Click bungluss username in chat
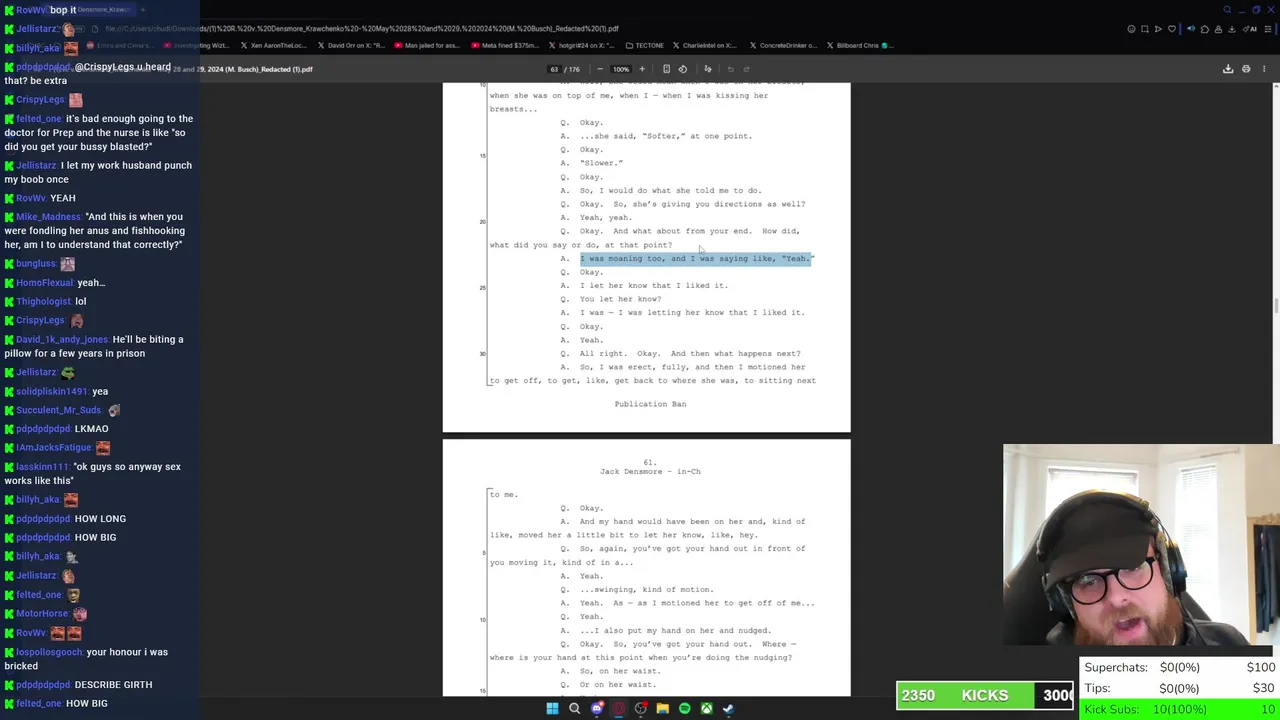Viewport: 1280px width, 720px height. pyautogui.click(x=36, y=264)
